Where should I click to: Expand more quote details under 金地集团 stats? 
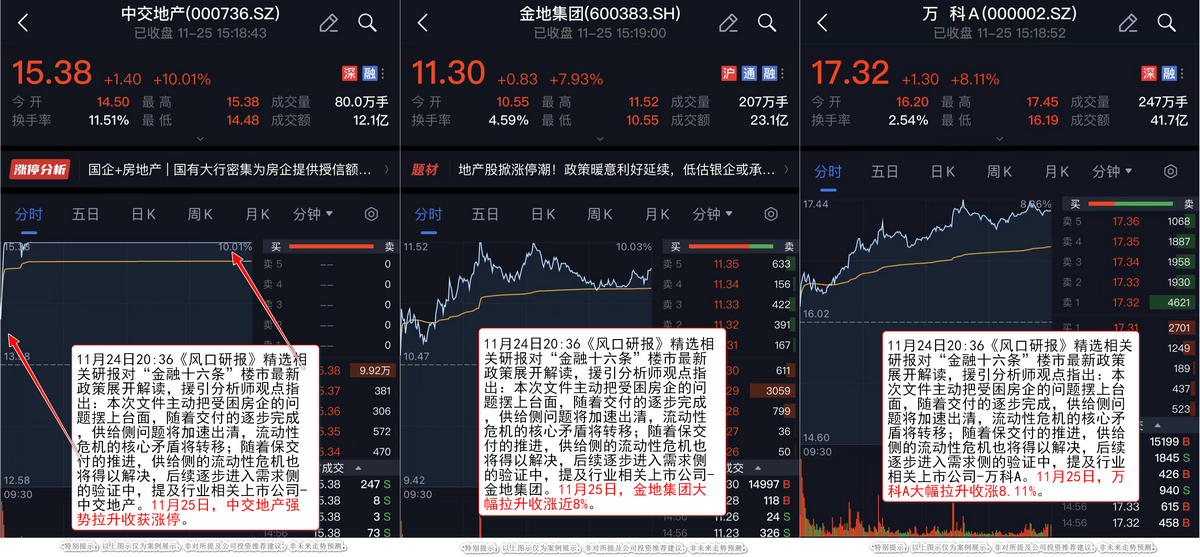point(600,141)
